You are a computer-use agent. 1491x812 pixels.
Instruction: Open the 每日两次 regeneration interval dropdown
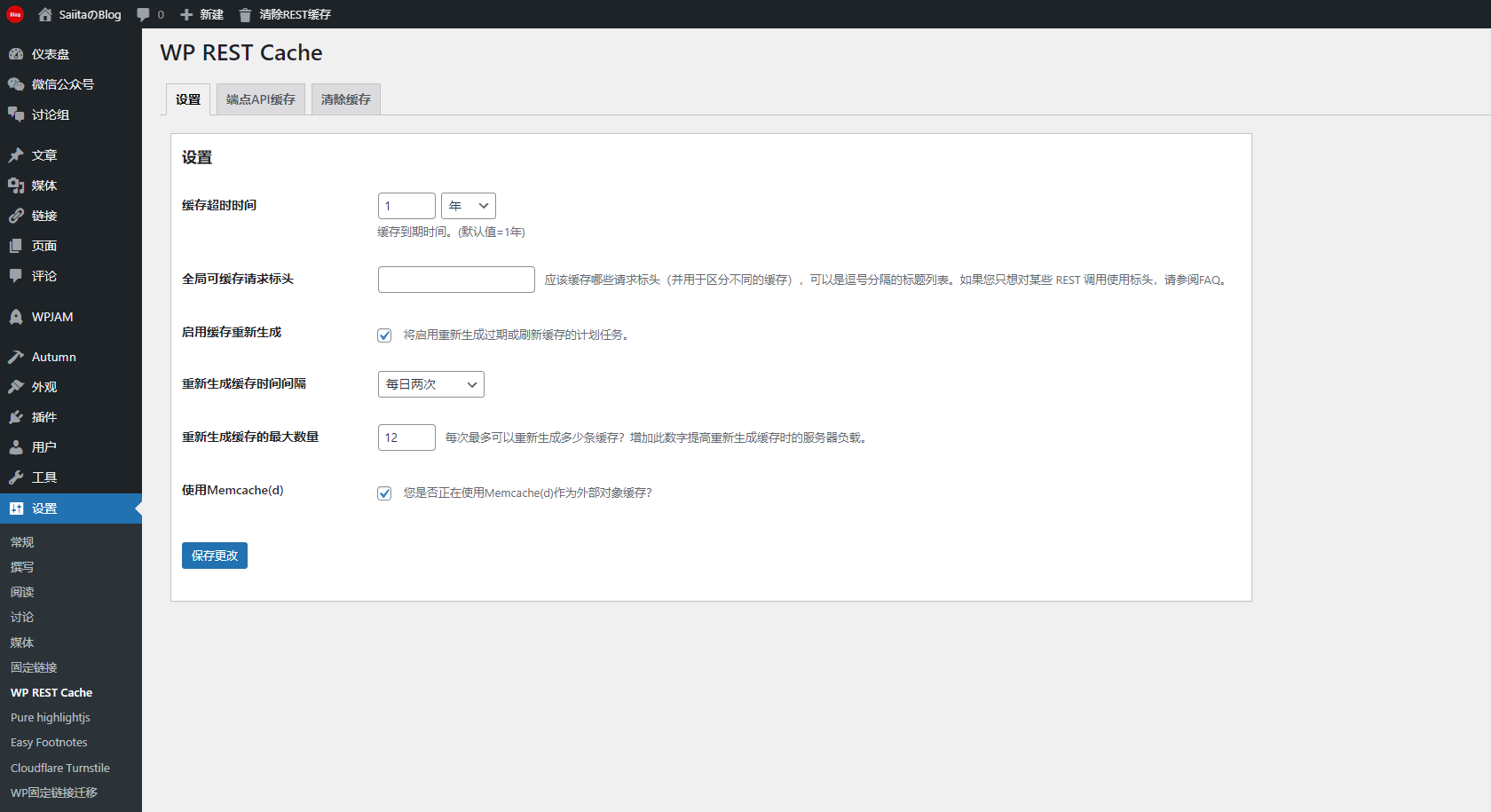pyautogui.click(x=430, y=383)
